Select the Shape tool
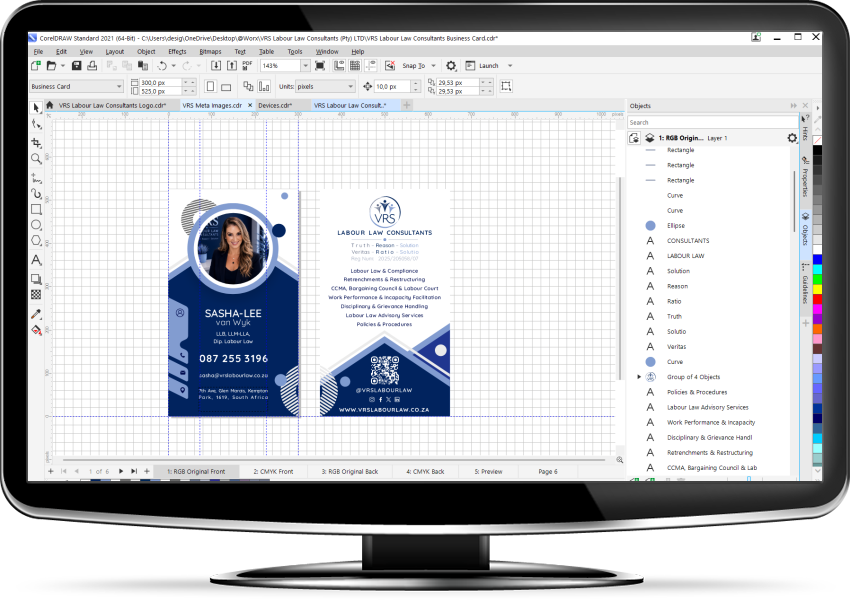The width and height of the screenshot is (850, 600). [x=36, y=125]
